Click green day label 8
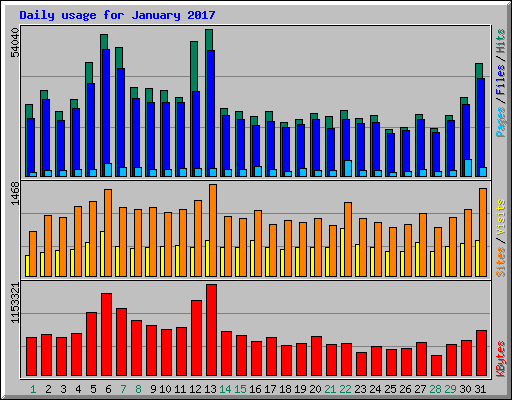 [x=138, y=389]
